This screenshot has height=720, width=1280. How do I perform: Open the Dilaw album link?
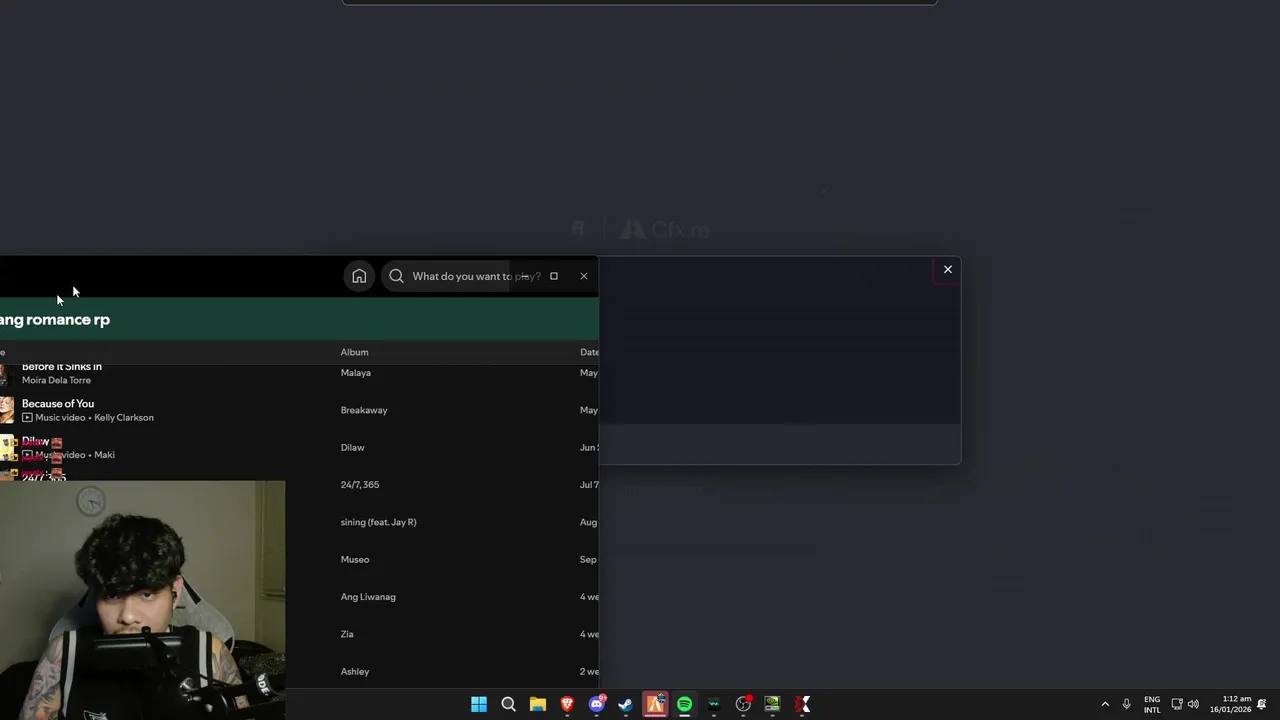[x=352, y=447]
